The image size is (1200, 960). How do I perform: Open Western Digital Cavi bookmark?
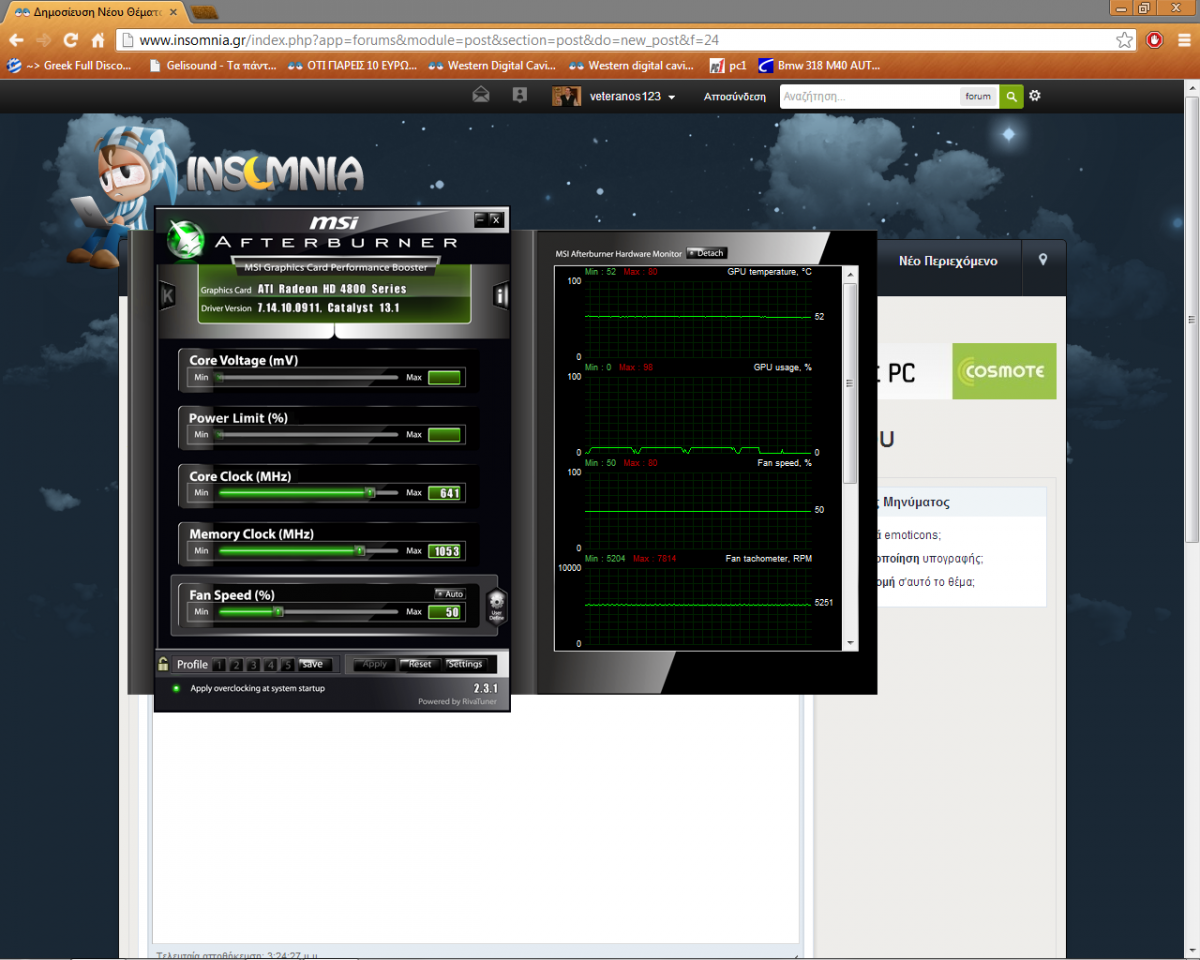tap(493, 66)
